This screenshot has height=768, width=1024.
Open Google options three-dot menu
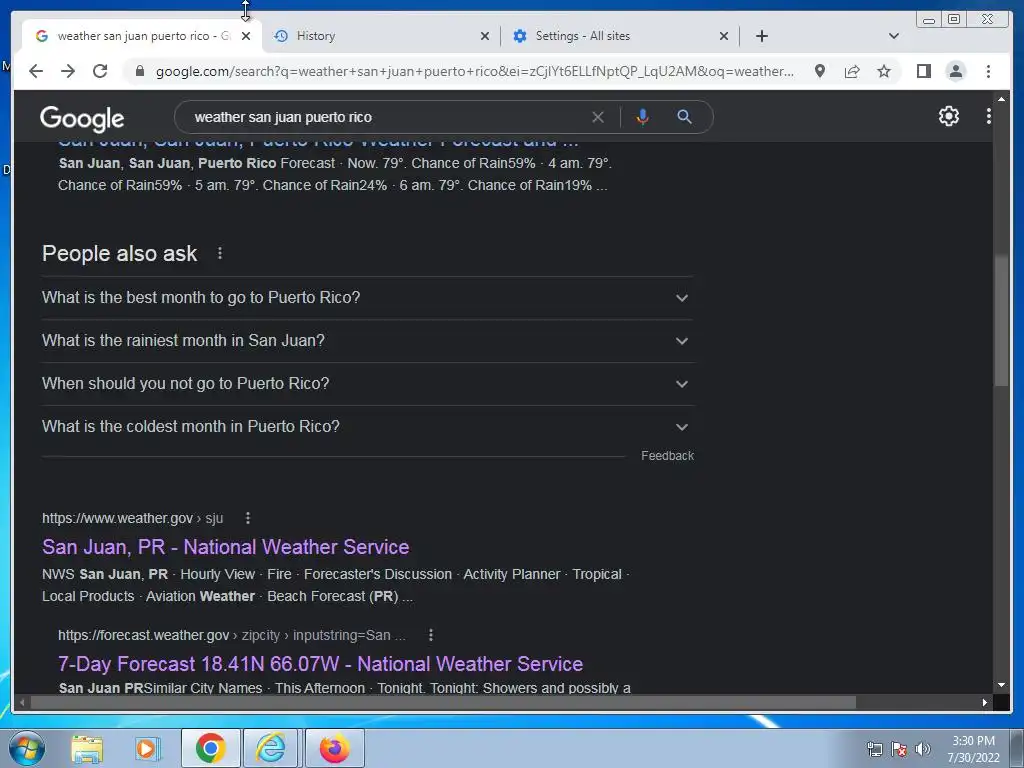click(x=989, y=116)
